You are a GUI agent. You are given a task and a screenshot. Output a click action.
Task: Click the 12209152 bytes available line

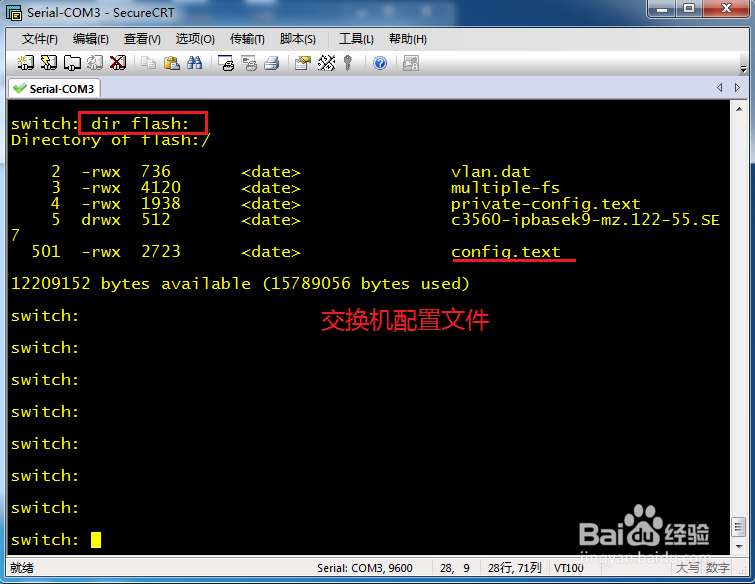coord(240,284)
